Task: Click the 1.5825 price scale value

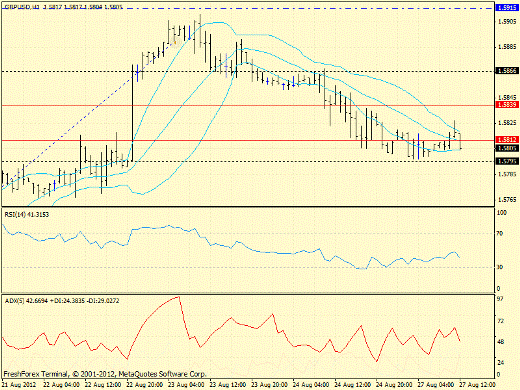Action: click(507, 123)
